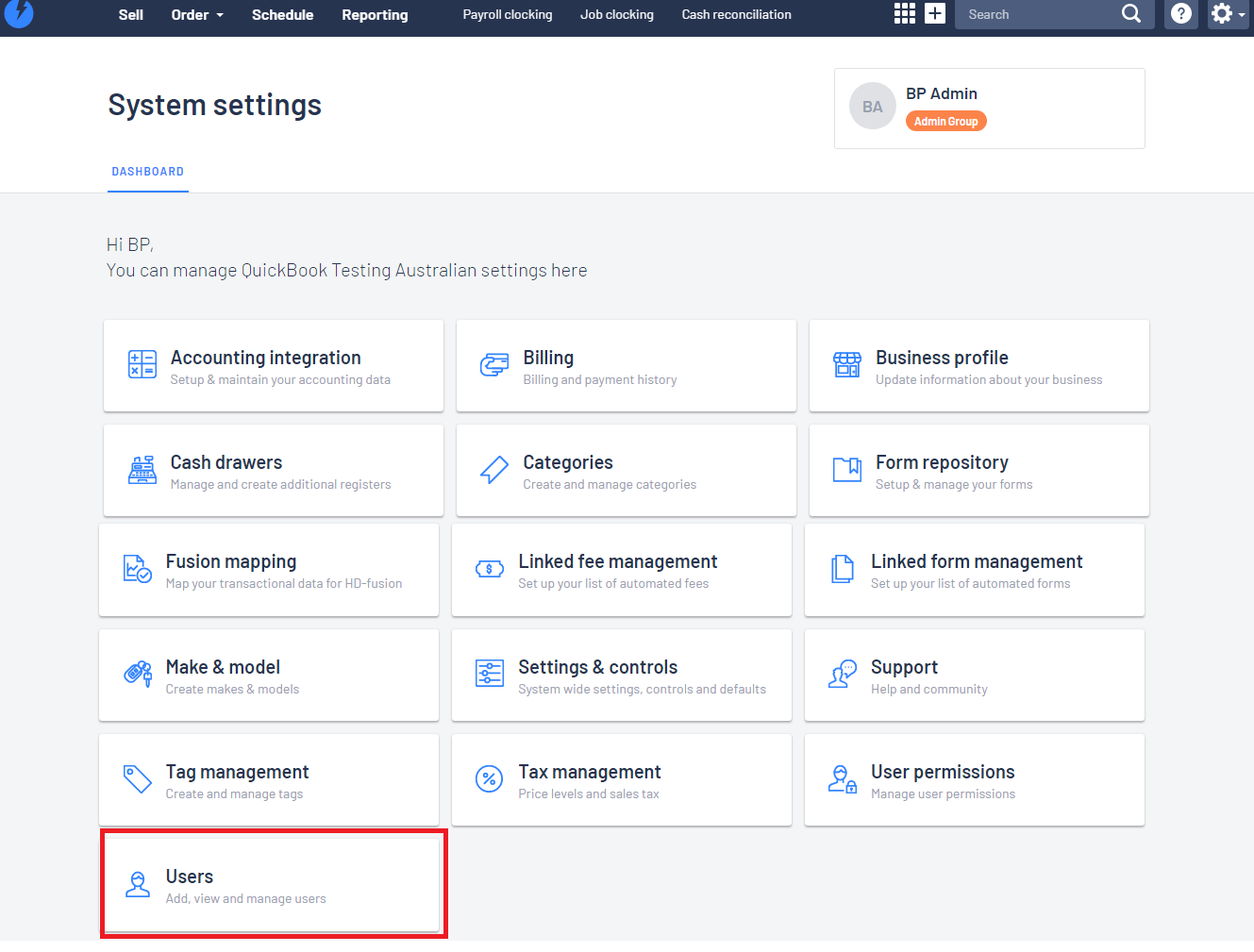Open Fusion mapping title link
The width and height of the screenshot is (1254, 952).
click(x=231, y=561)
